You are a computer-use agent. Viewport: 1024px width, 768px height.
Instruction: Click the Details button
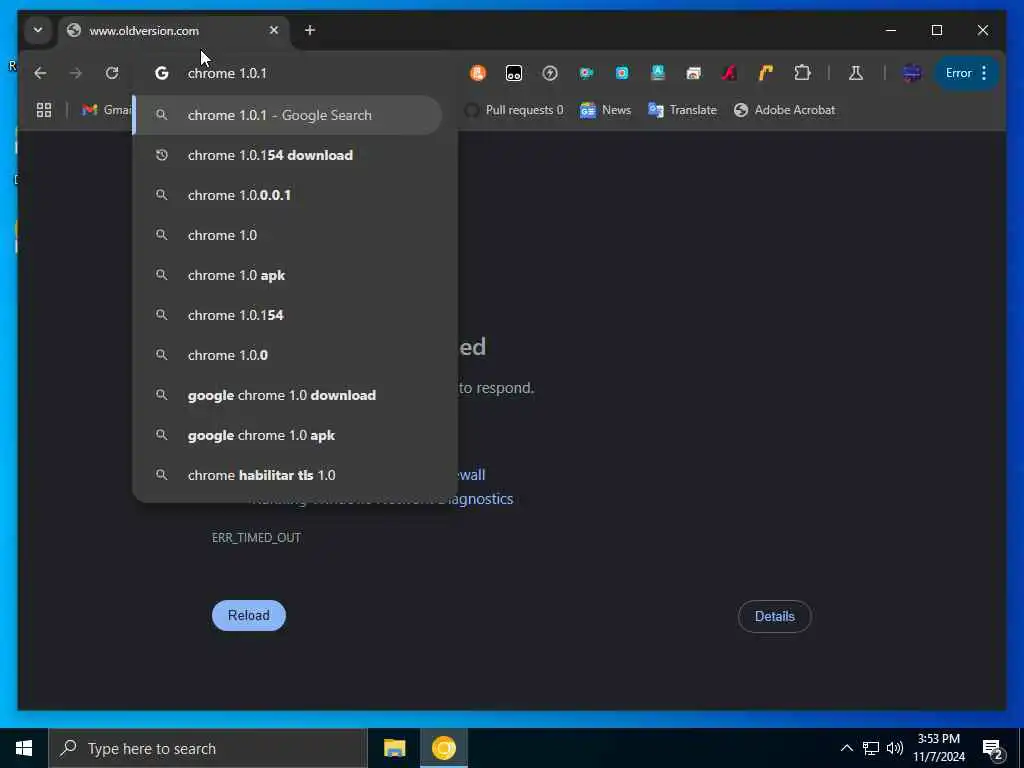pyautogui.click(x=775, y=616)
